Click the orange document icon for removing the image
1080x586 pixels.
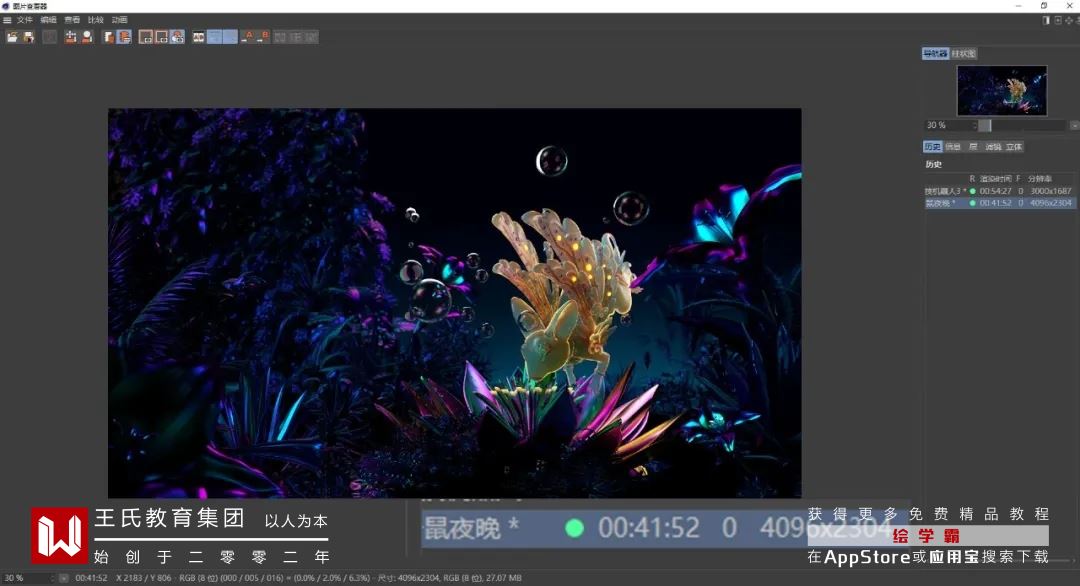coord(108,36)
